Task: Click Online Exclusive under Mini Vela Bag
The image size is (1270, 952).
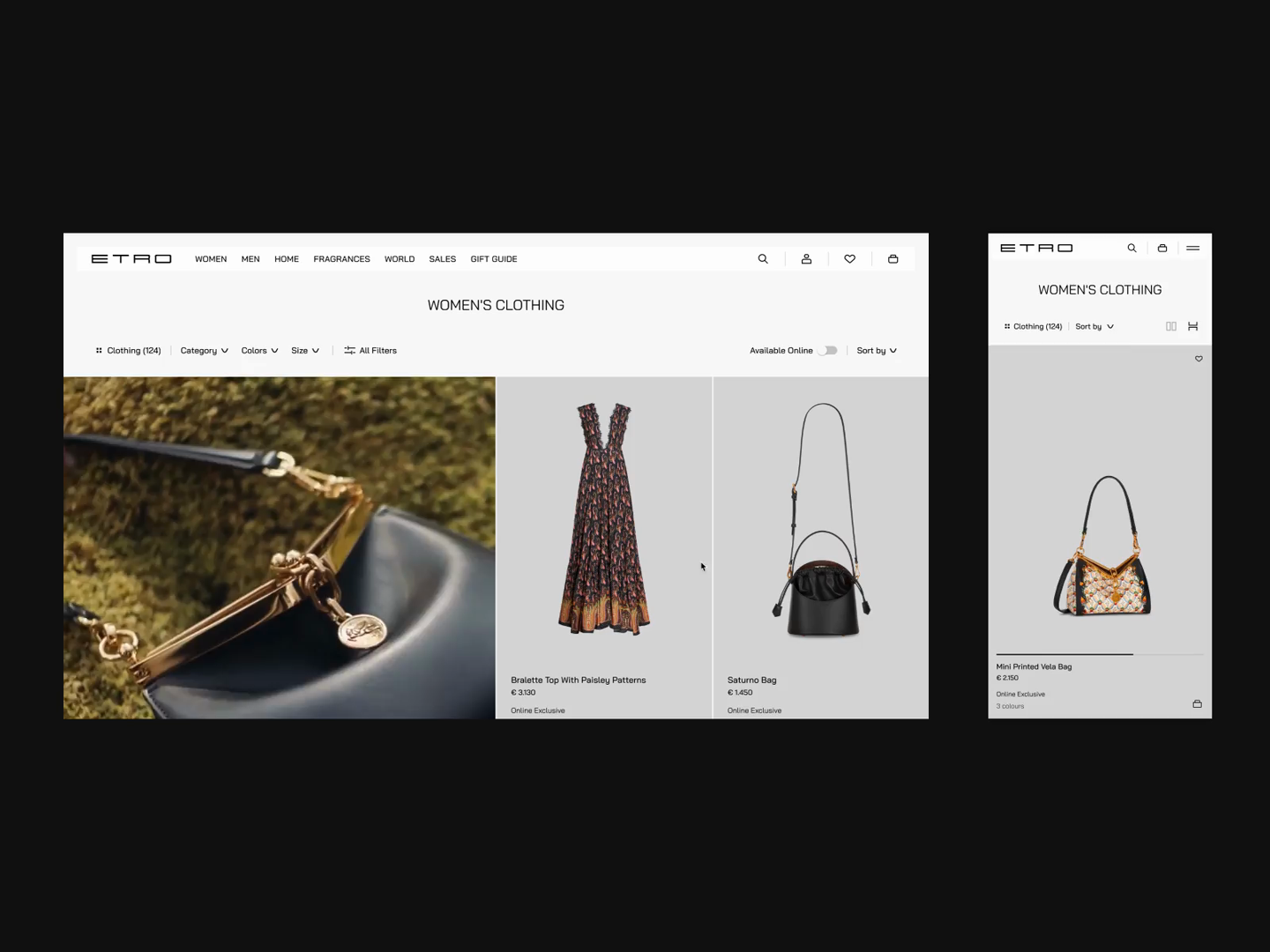Action: [x=1020, y=695]
